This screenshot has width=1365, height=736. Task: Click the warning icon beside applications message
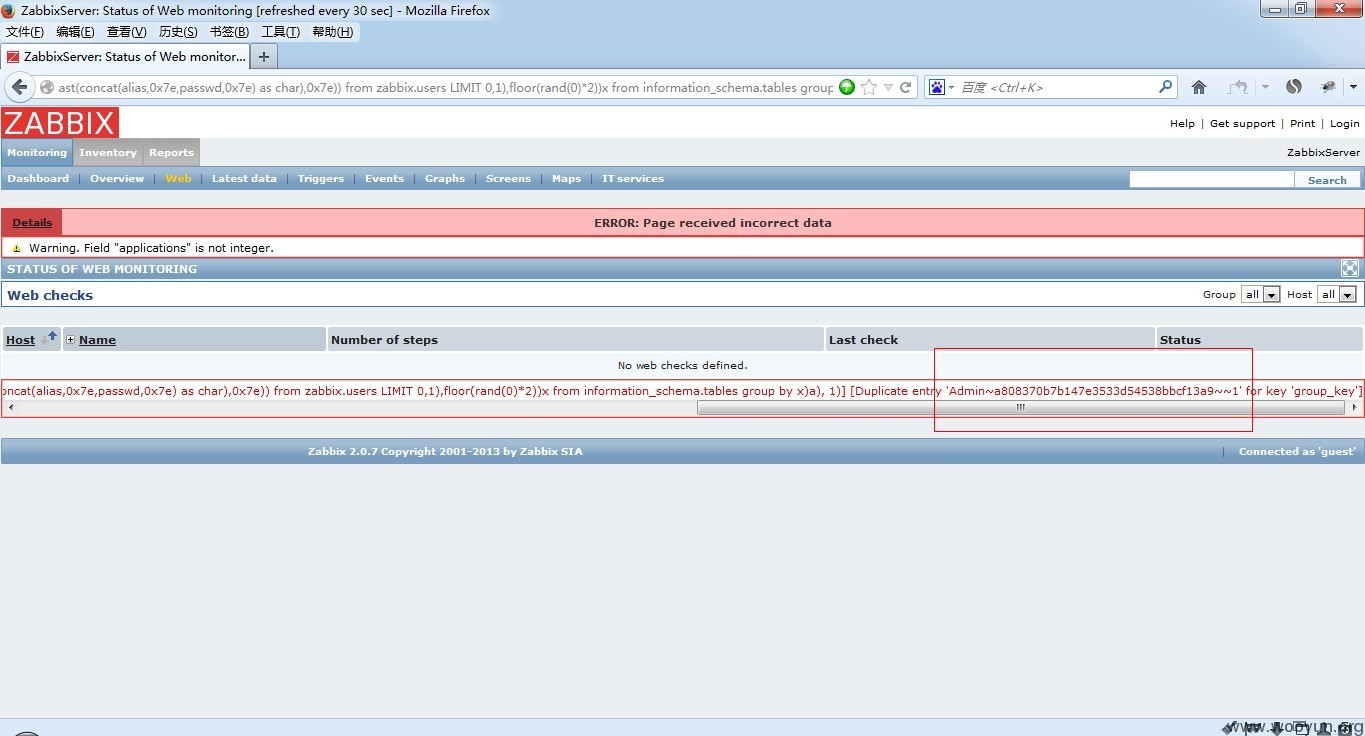16,248
